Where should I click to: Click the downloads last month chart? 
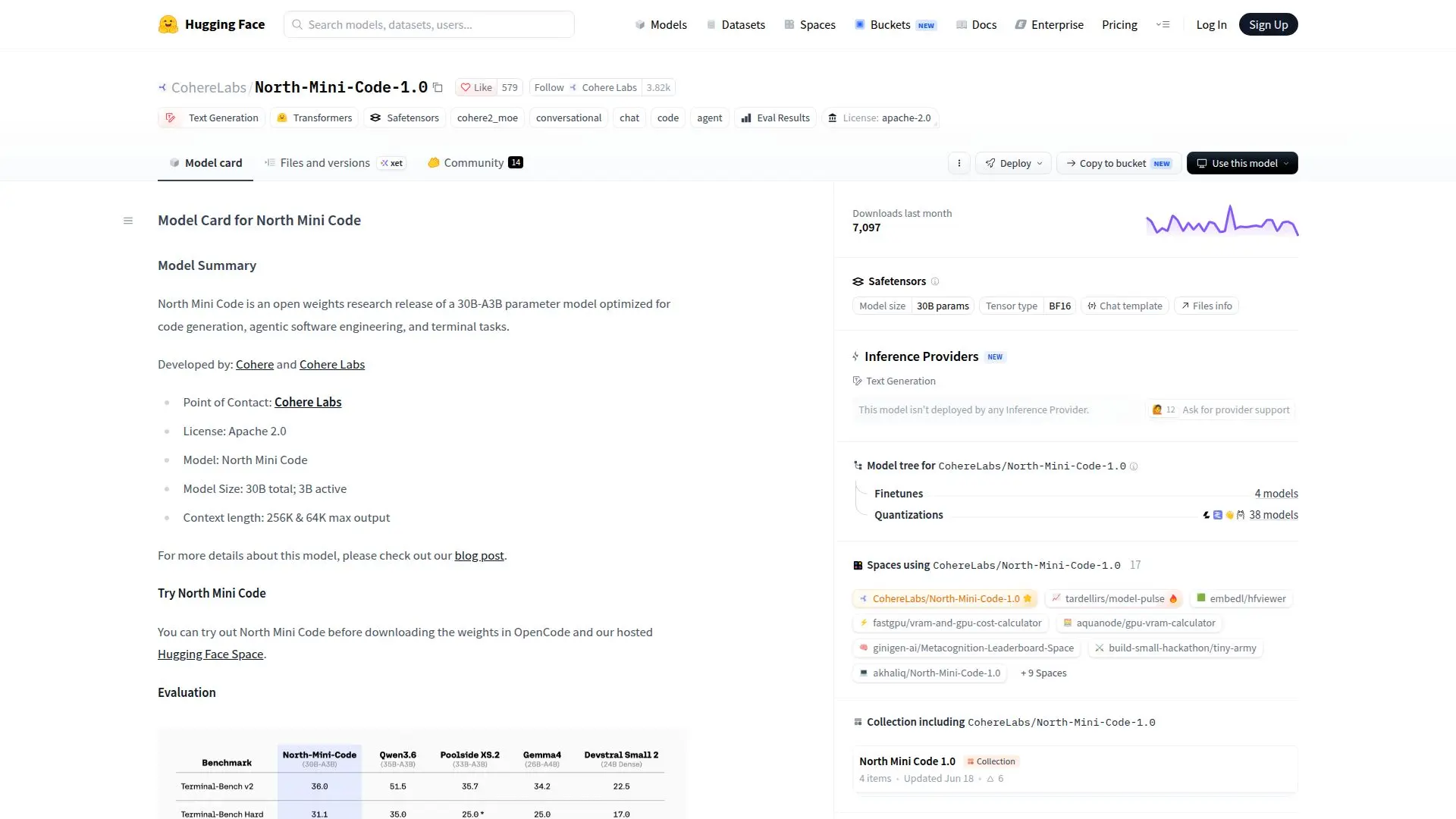1222,221
